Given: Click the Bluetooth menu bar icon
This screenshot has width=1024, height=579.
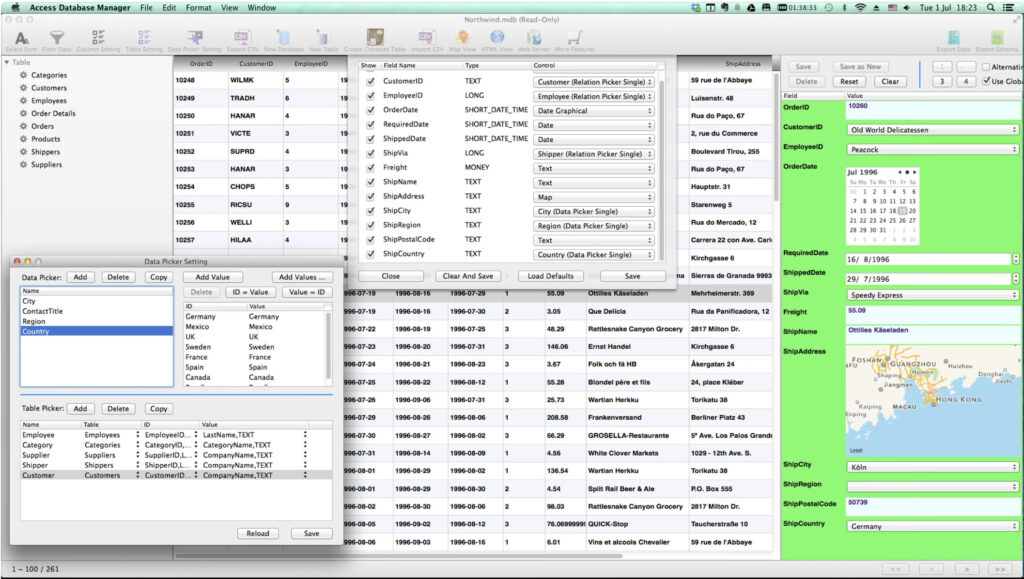Looking at the screenshot, I should pyautogui.click(x=844, y=8).
